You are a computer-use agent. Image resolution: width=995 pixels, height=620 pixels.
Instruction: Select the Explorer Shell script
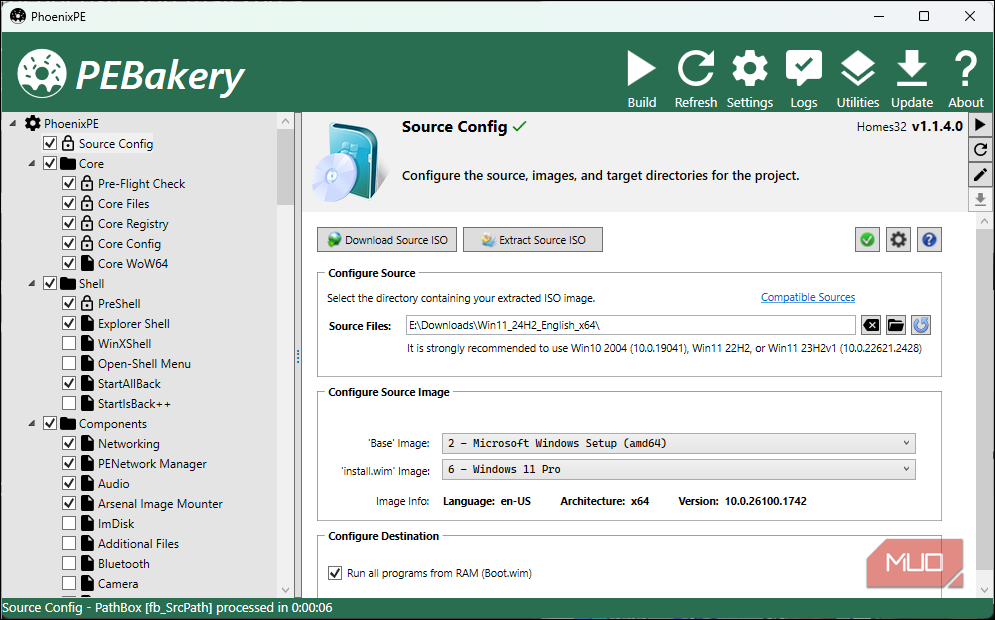[x=133, y=324]
